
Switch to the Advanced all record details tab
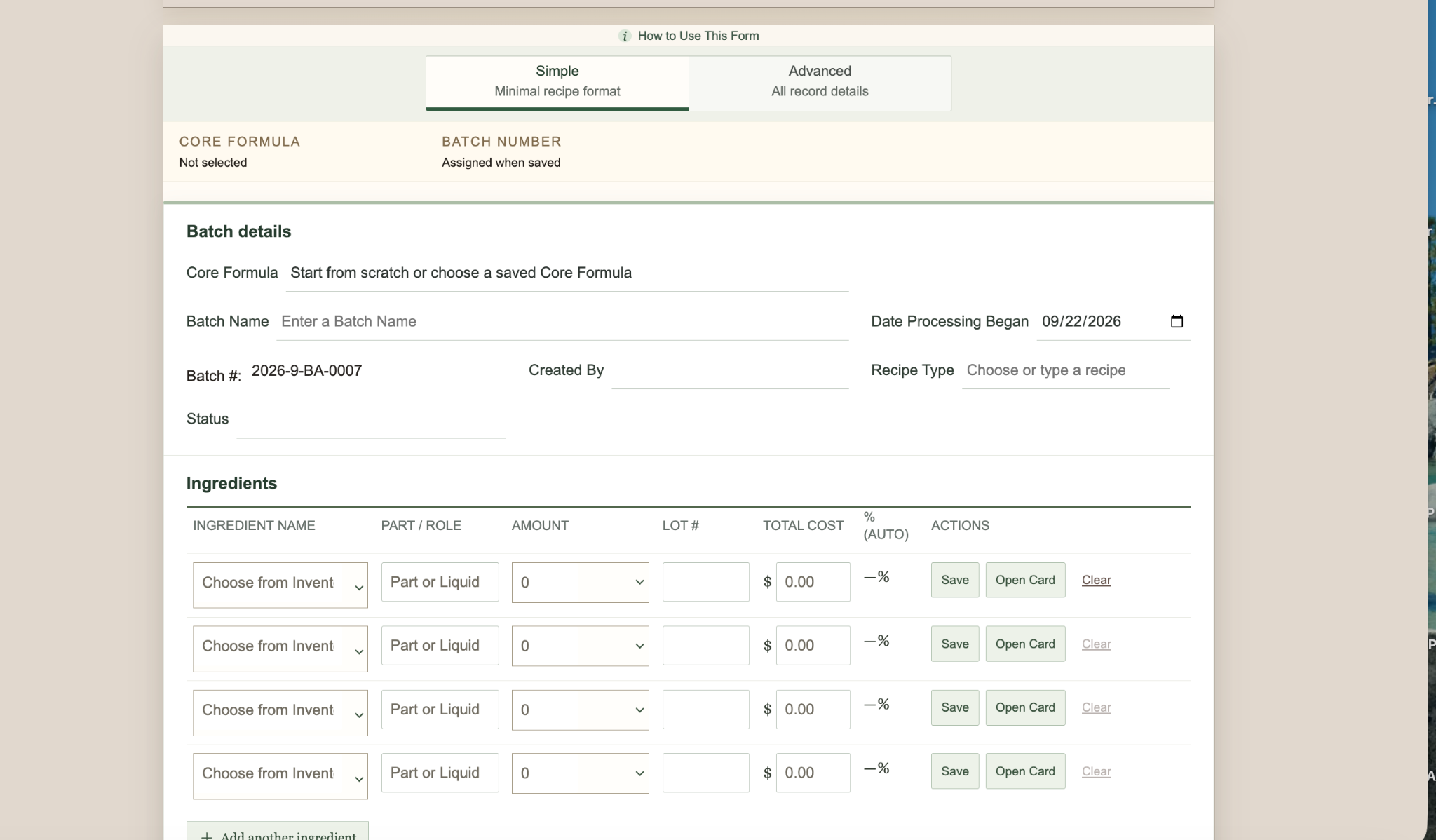820,83
